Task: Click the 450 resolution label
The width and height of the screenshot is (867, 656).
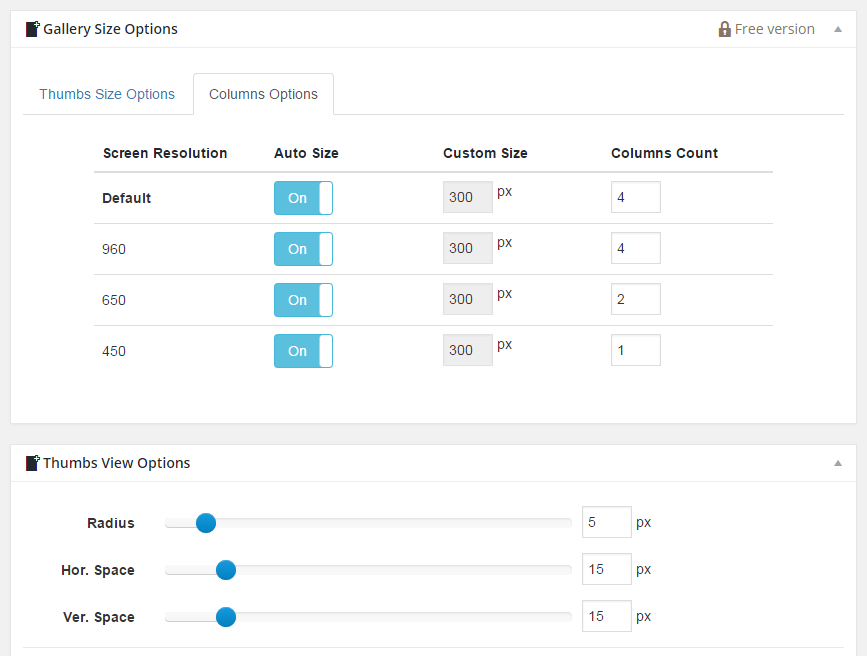Action: coord(114,351)
